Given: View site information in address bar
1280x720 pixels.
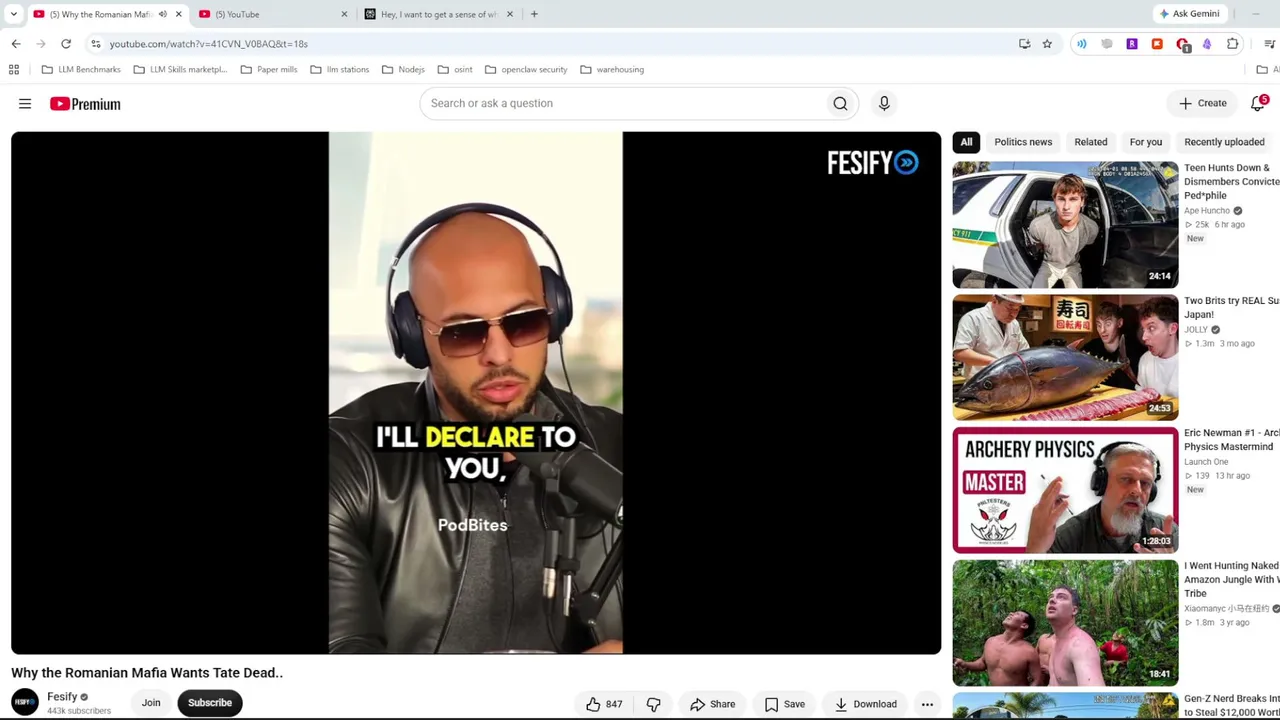Looking at the screenshot, I should 95,44.
